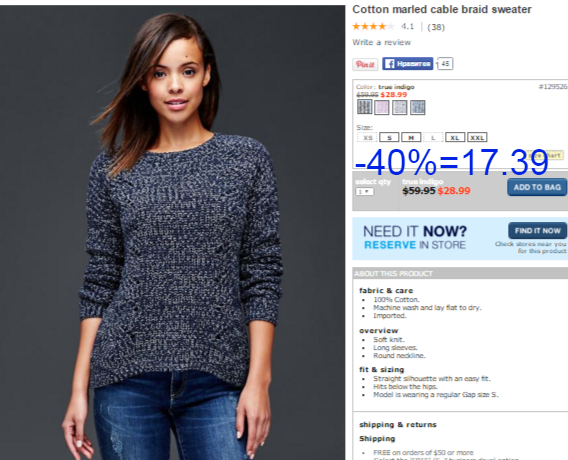Click the Facebook like button
Viewport: 568px width, 460px height.
[408, 64]
